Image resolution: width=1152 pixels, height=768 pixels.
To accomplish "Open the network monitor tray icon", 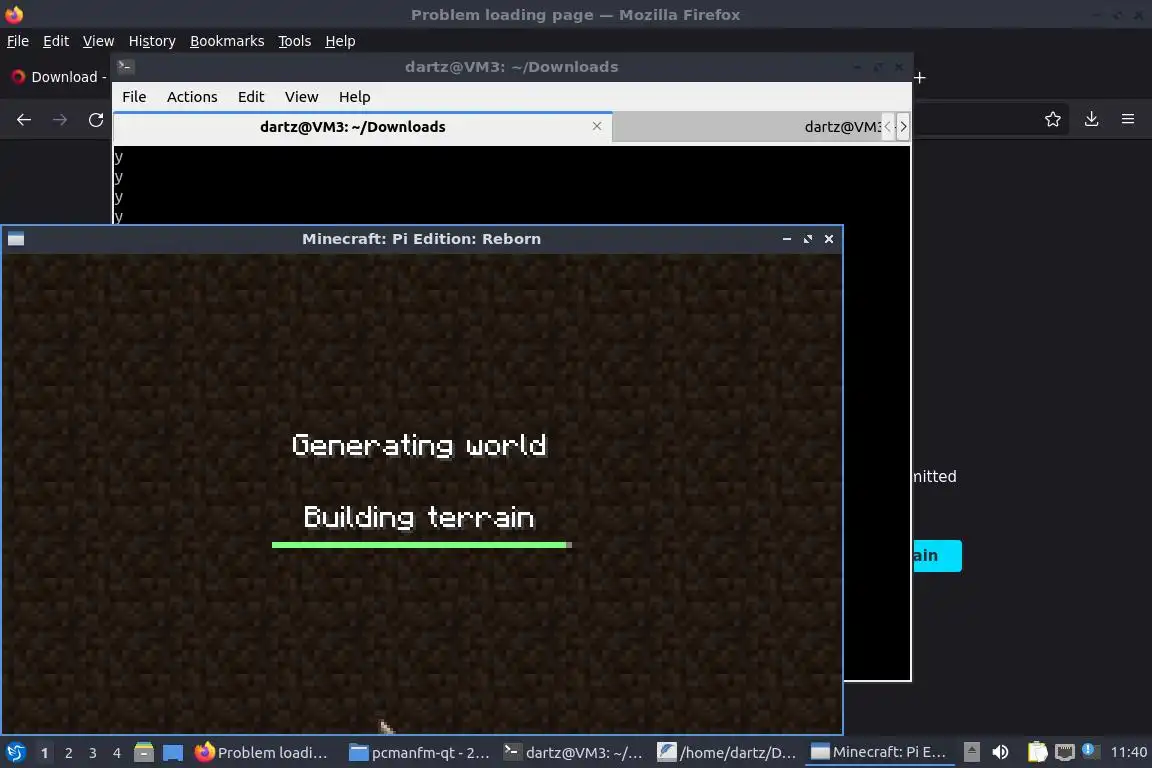I will [x=1064, y=752].
